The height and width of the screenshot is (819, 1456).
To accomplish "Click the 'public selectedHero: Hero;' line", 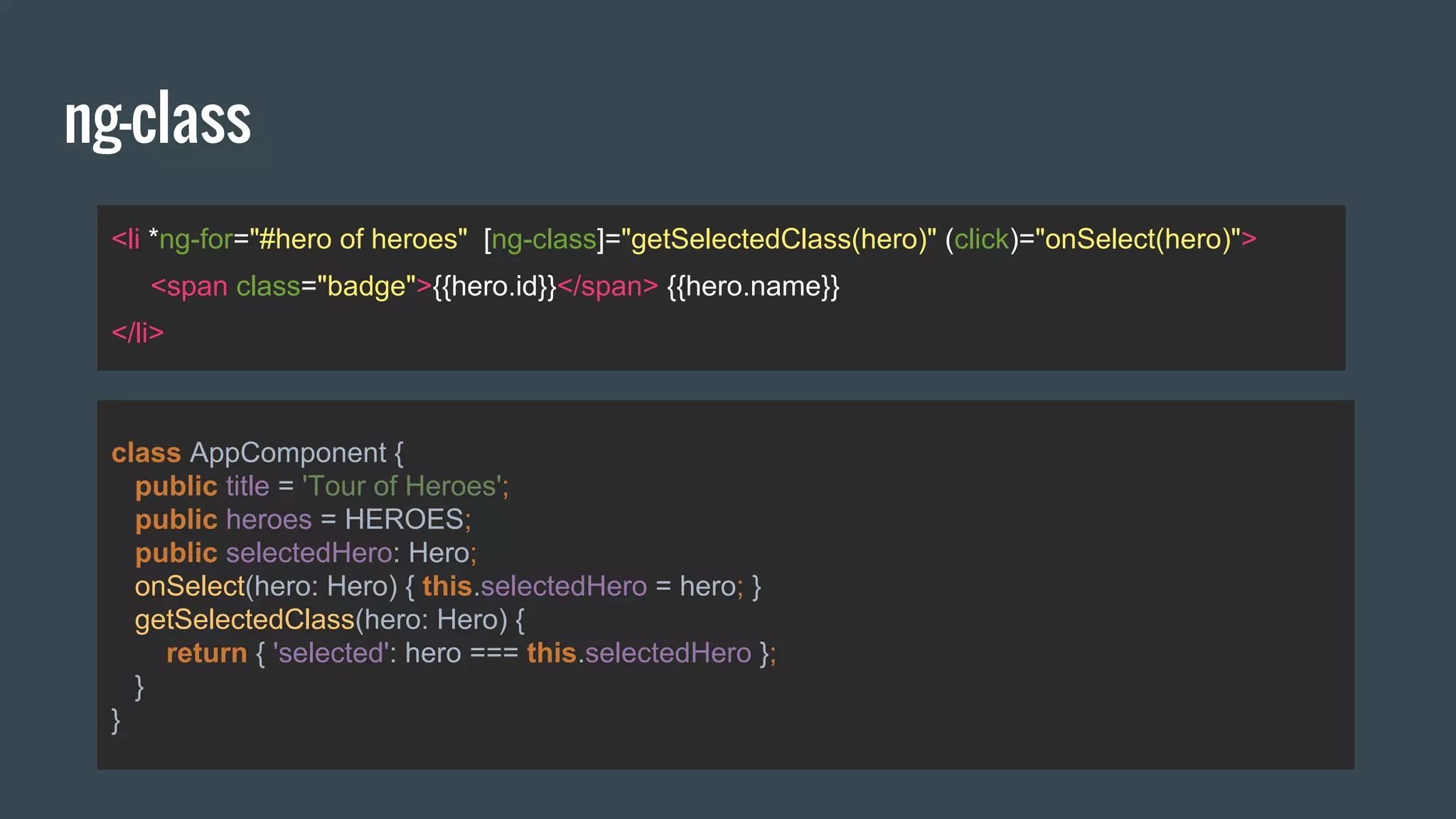I will tap(306, 553).
